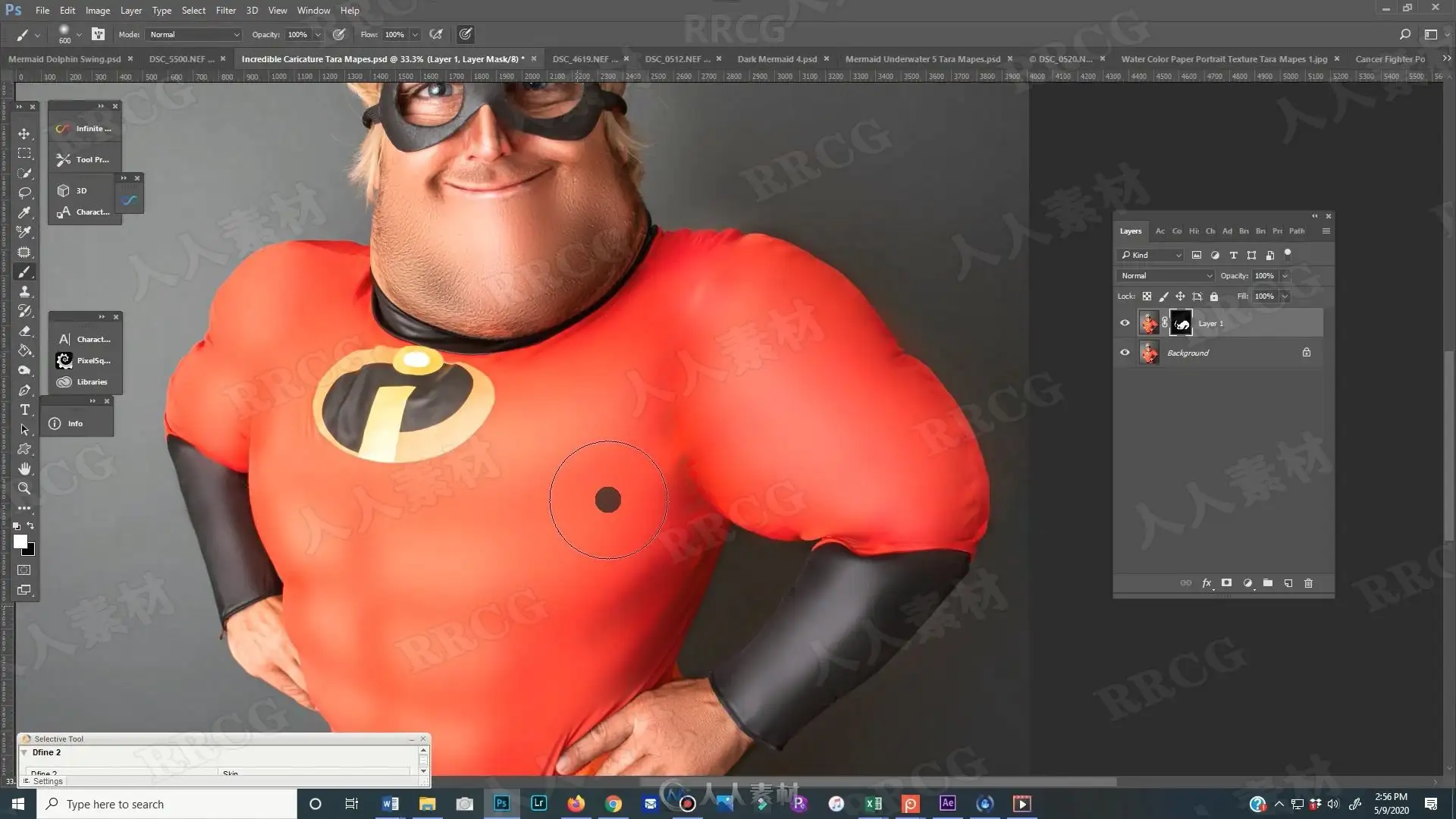Toggle lock transparent pixels
Viewport: 1456px width, 819px height.
[x=1147, y=297]
